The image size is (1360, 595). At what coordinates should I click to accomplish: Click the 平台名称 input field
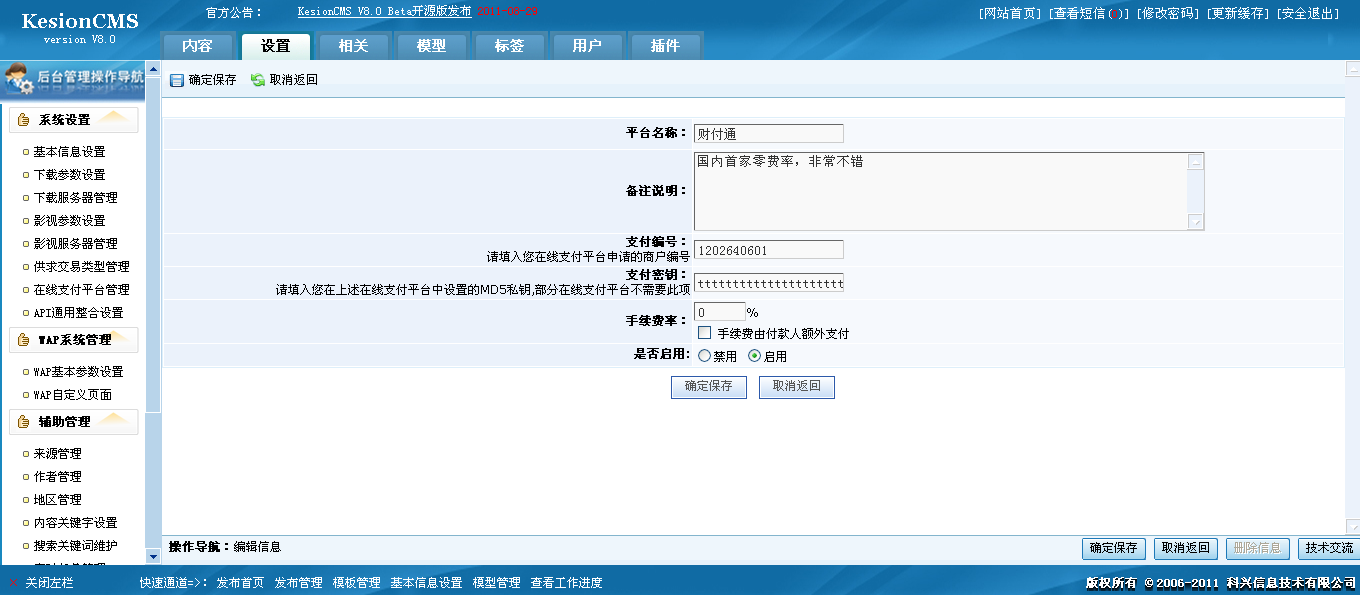pyautogui.click(x=768, y=134)
